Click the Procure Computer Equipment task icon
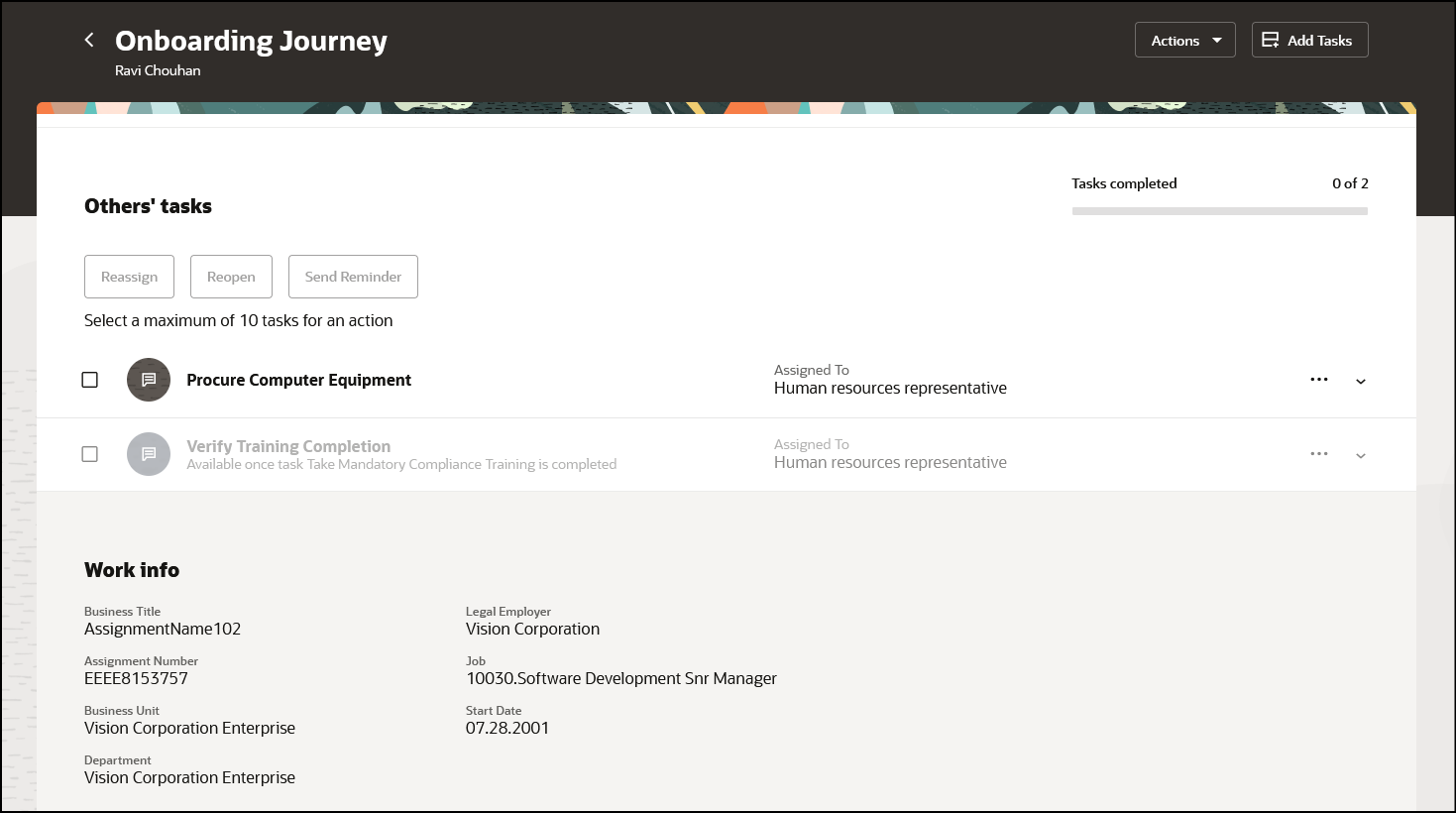 (x=149, y=380)
